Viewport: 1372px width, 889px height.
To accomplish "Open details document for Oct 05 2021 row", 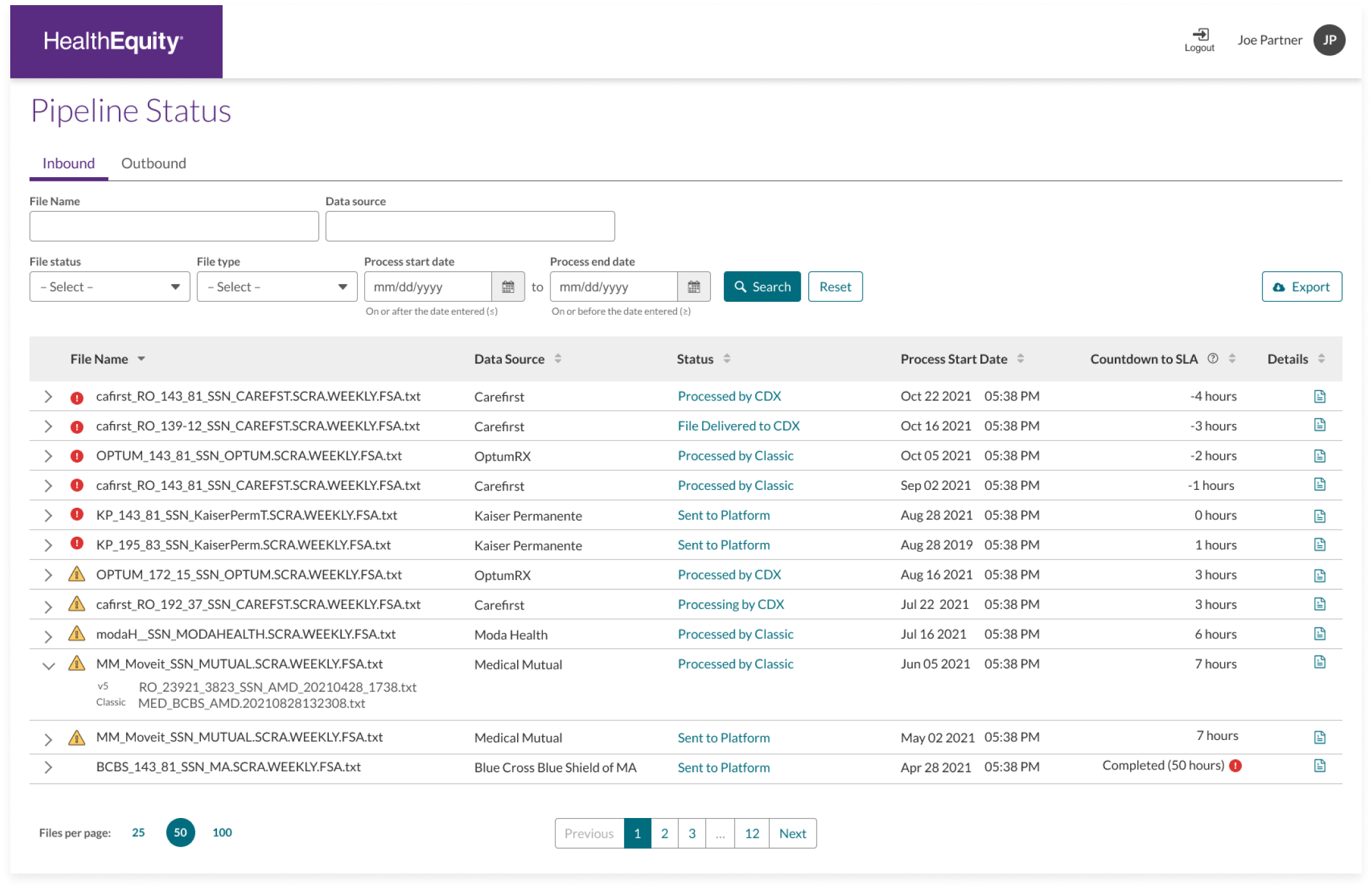I will 1320,456.
